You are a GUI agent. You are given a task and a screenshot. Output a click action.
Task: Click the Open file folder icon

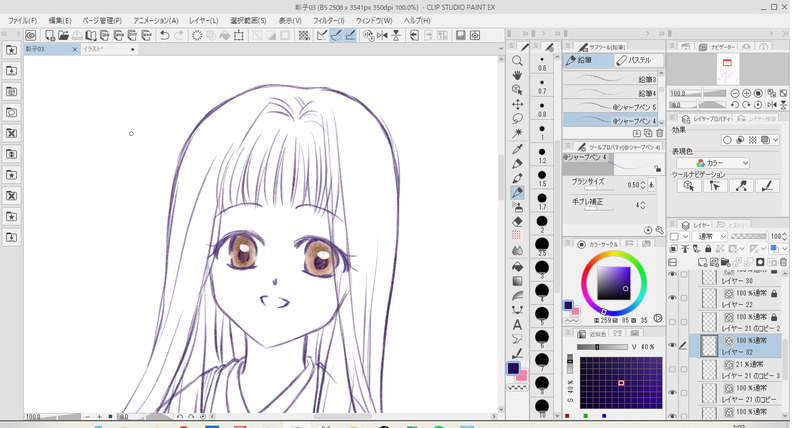click(x=63, y=35)
